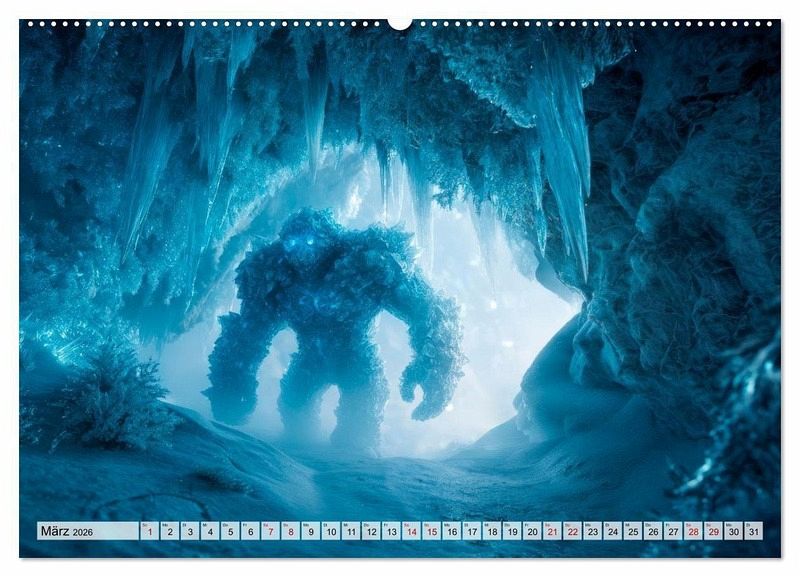Select day 19 in the calendar strip
The width and height of the screenshot is (800, 577).
513,531
